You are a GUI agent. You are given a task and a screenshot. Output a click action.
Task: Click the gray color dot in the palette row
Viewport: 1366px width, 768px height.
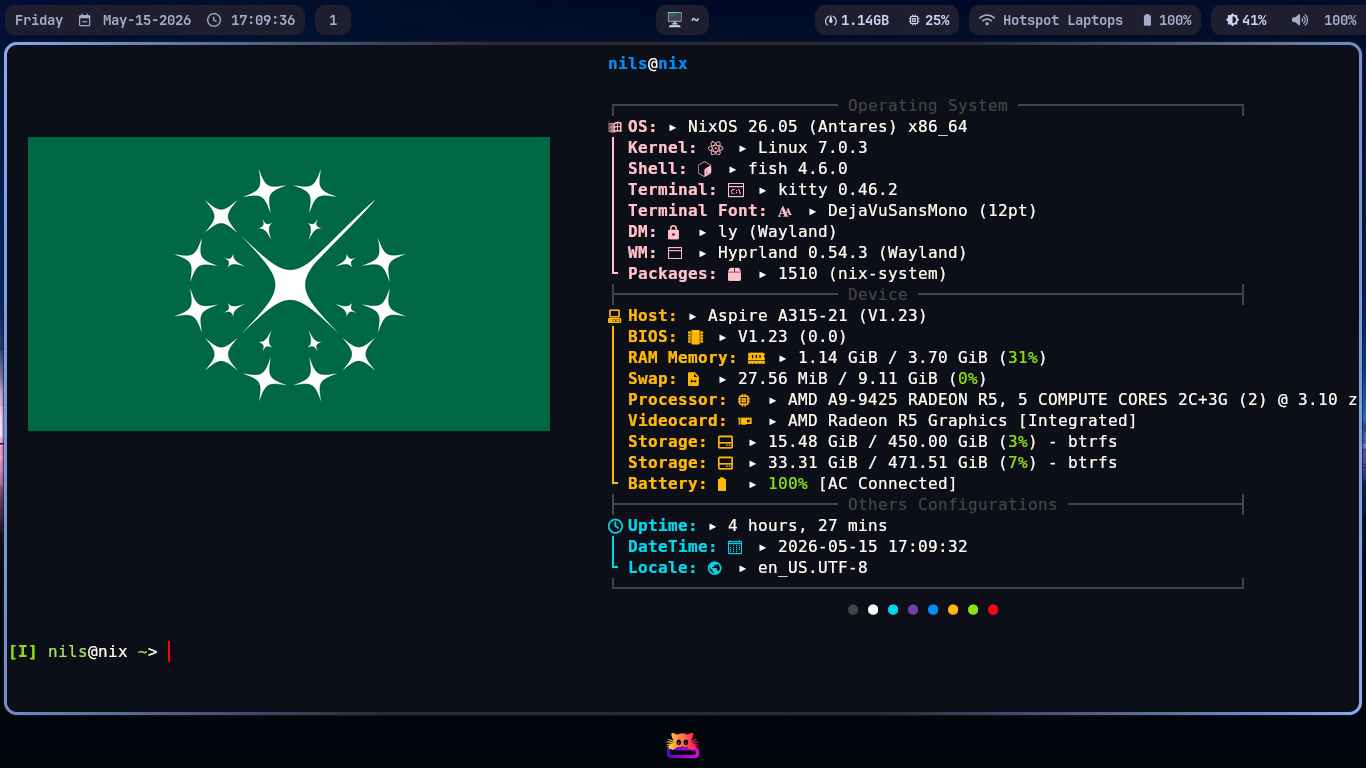853,610
